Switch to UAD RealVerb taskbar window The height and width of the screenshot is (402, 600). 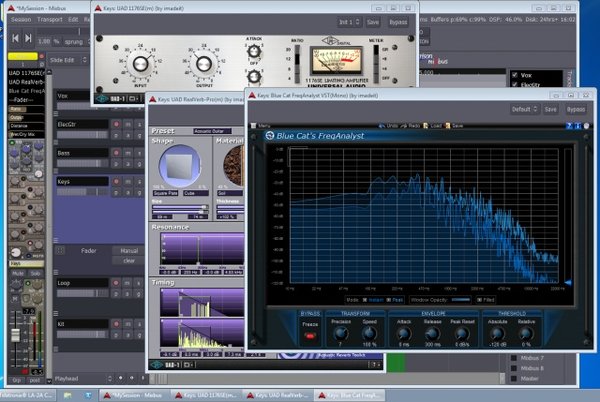click(x=277, y=395)
